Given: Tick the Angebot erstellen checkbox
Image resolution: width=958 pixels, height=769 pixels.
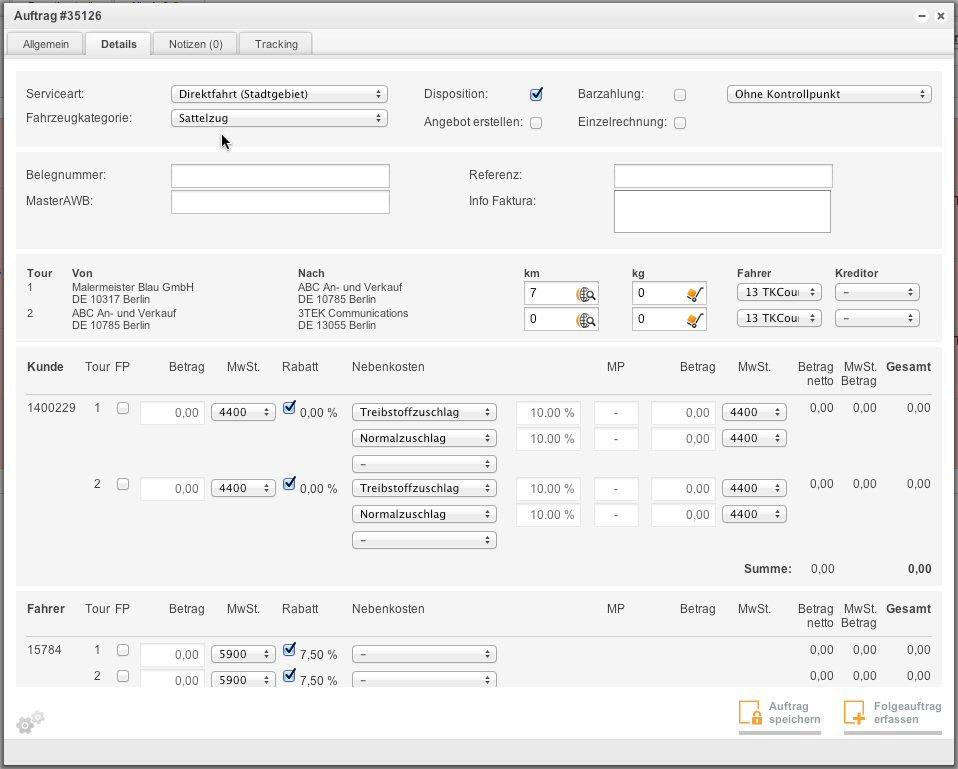Looking at the screenshot, I should coord(536,123).
